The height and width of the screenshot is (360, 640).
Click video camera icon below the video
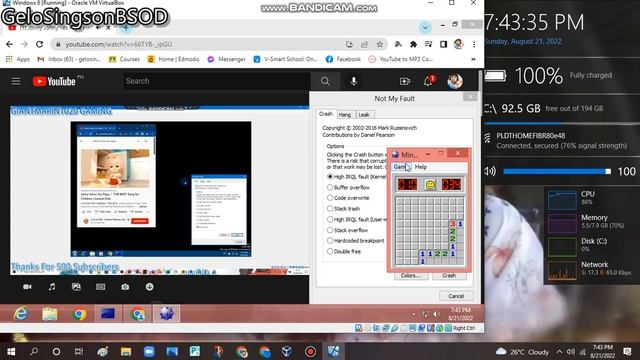click(27, 287)
